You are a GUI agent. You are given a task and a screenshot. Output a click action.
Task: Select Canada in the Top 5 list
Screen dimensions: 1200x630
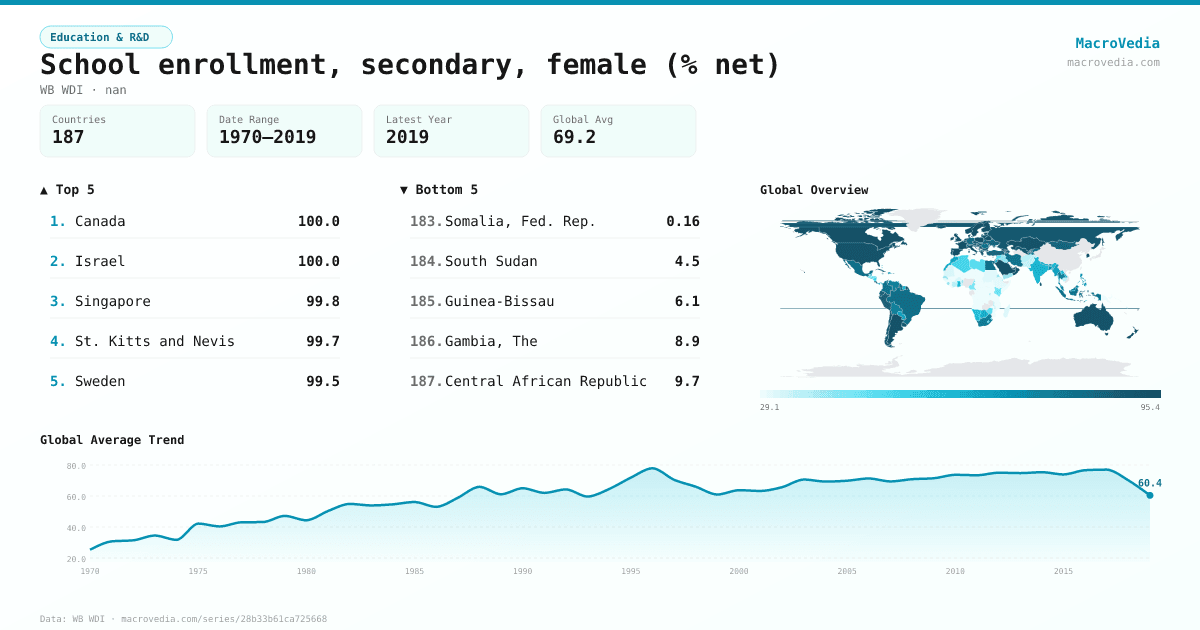click(100, 221)
